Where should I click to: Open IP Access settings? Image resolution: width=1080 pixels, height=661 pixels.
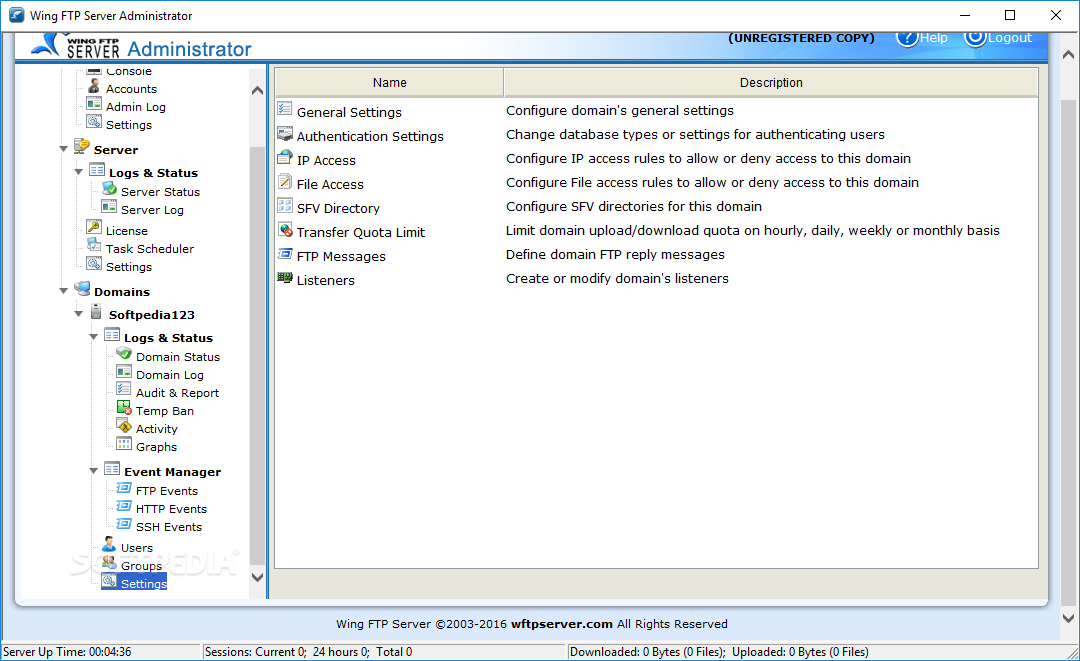326,160
